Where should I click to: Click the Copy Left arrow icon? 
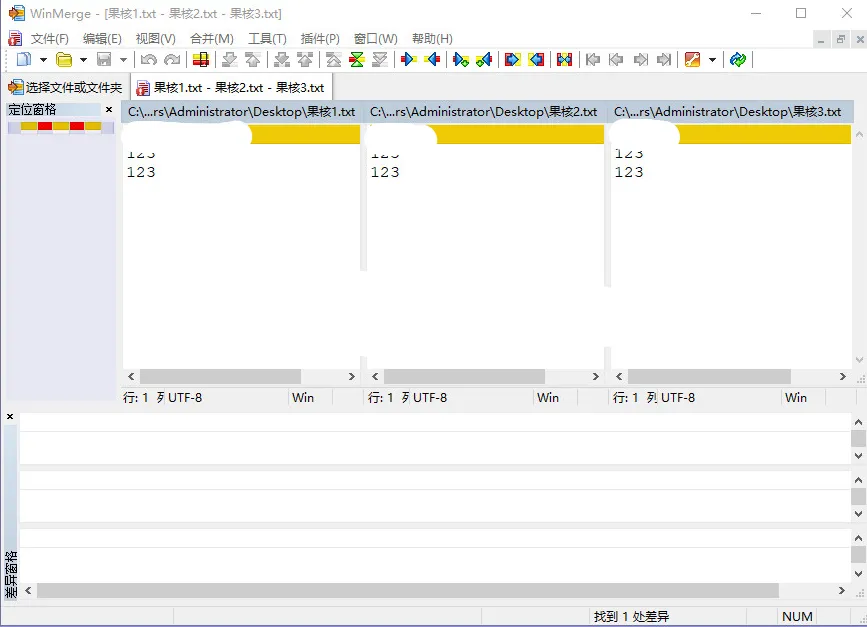pyautogui.click(x=432, y=60)
